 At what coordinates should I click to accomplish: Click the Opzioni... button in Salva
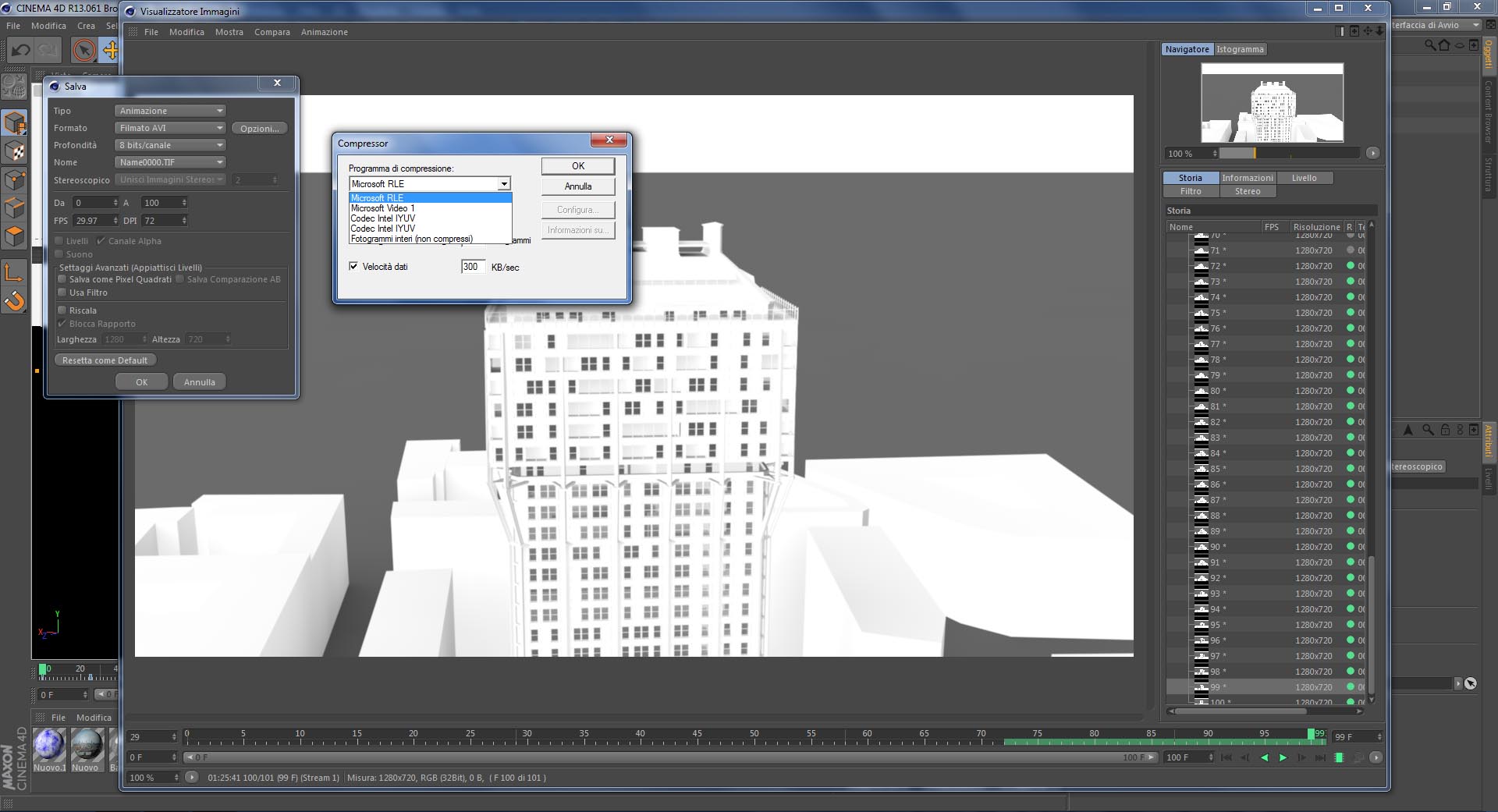pos(260,128)
